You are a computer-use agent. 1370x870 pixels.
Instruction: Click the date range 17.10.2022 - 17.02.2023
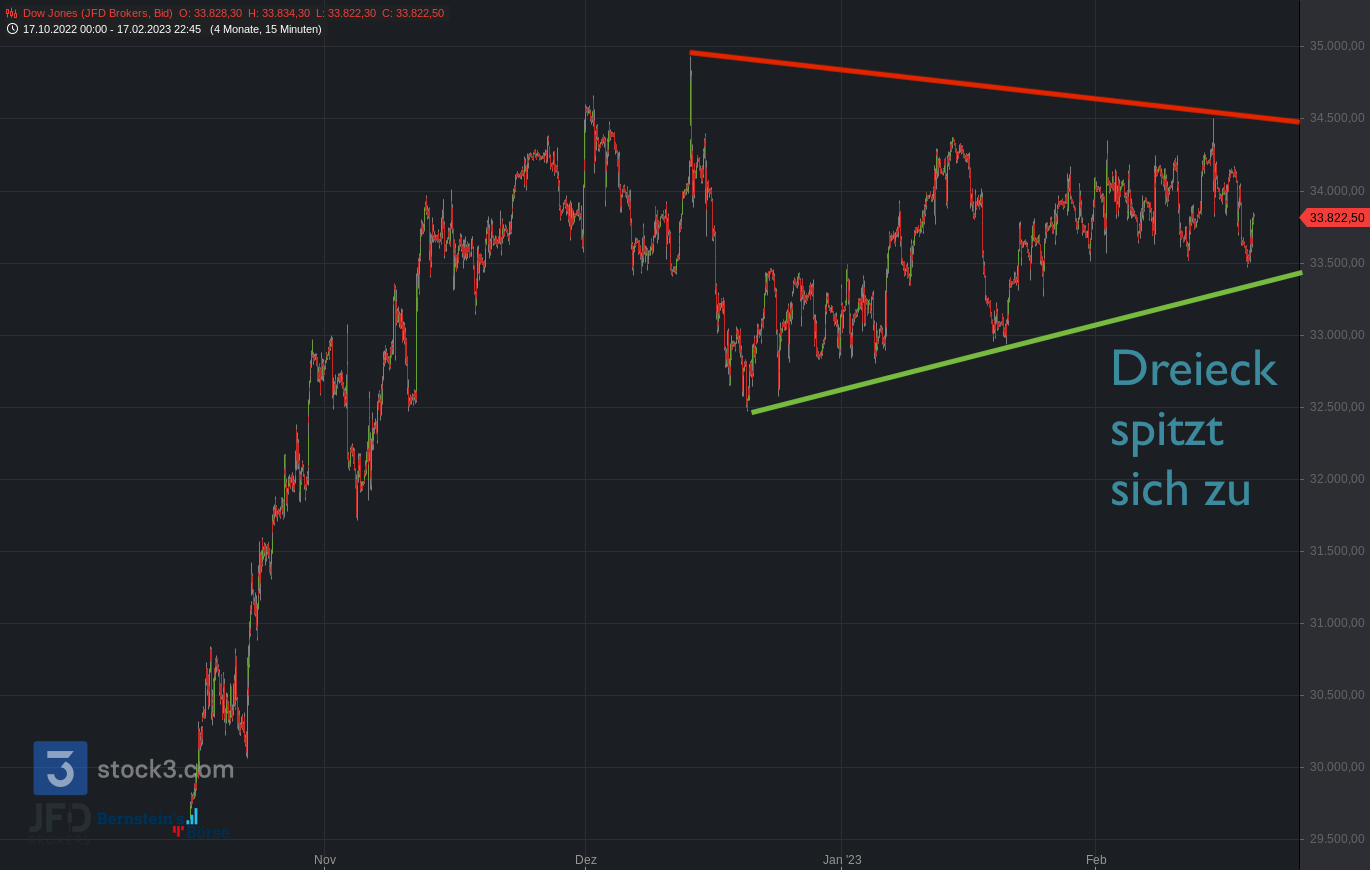[x=111, y=29]
